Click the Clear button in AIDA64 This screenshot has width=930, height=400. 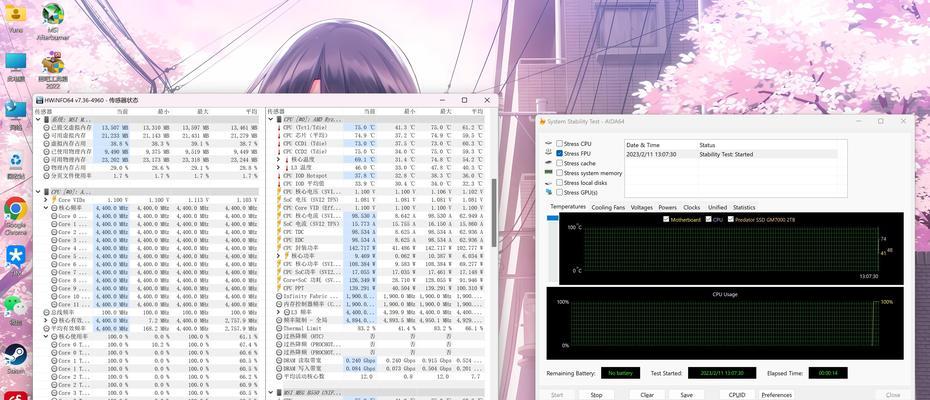647,395
